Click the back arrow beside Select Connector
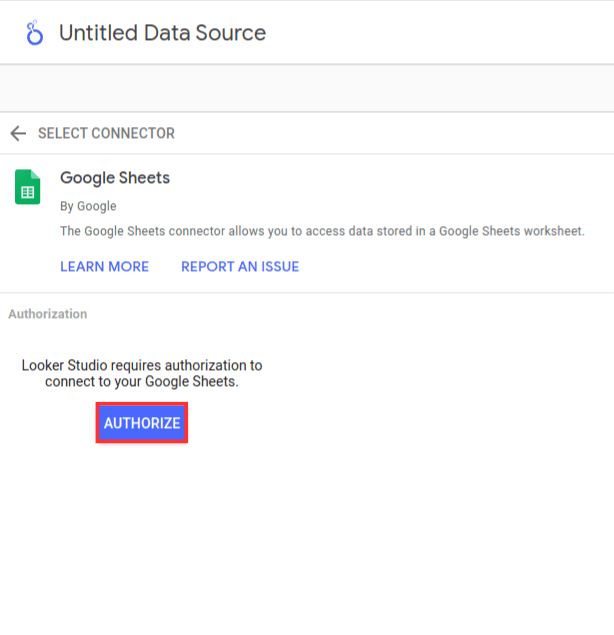The height and width of the screenshot is (635, 614). click(17, 133)
